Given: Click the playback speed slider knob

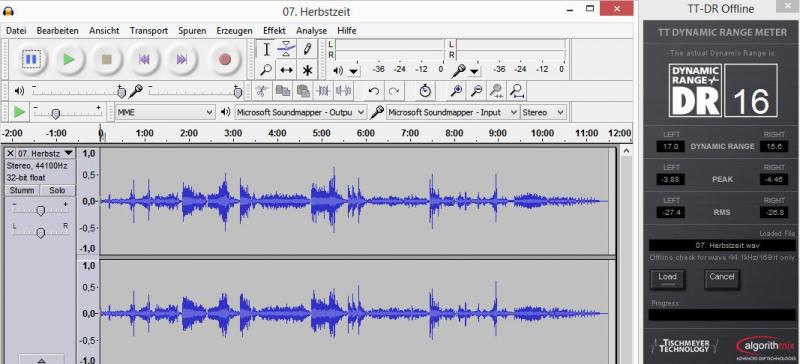Looking at the screenshot, I should [56, 113].
